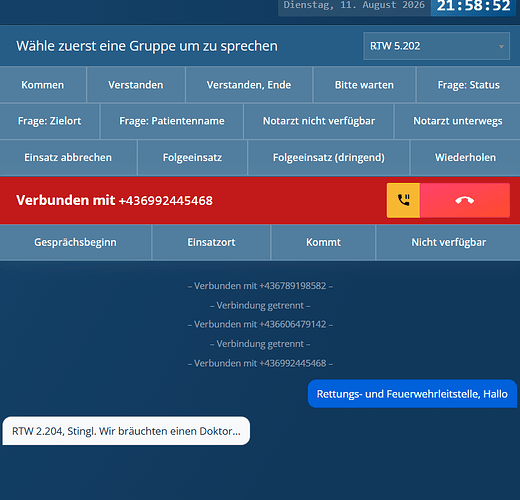Reply 'Kommt' on the phone call

323,242
